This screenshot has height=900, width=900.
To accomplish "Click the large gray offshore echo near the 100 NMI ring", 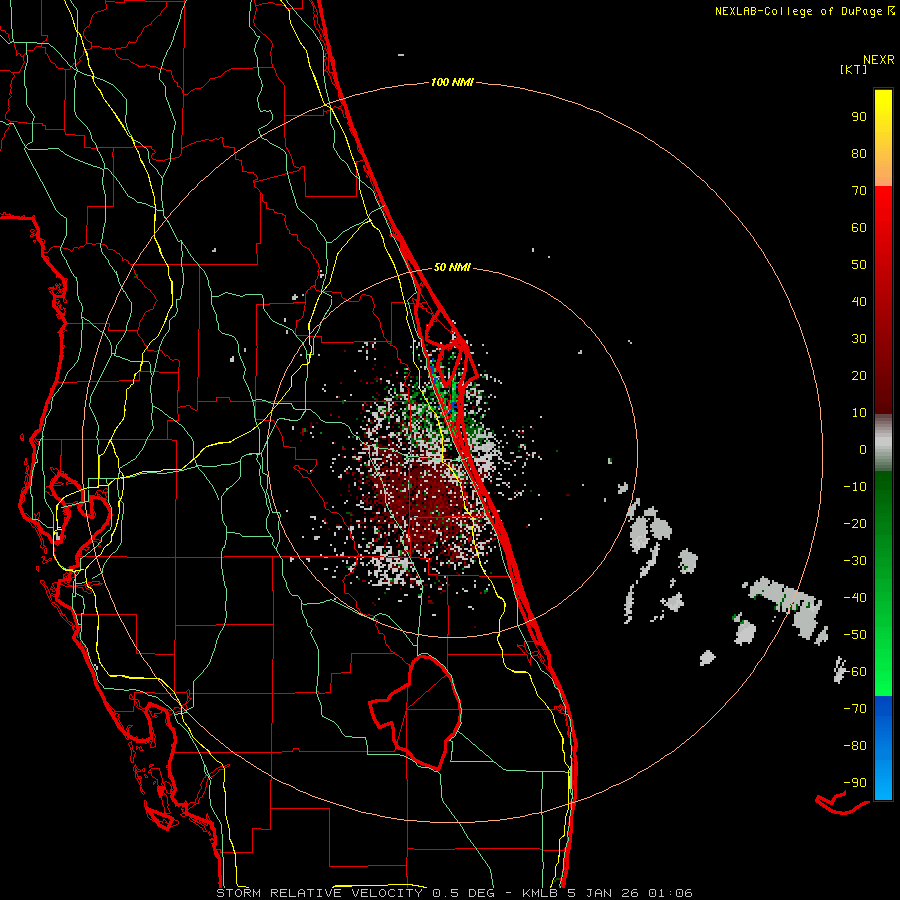I will [x=789, y=608].
